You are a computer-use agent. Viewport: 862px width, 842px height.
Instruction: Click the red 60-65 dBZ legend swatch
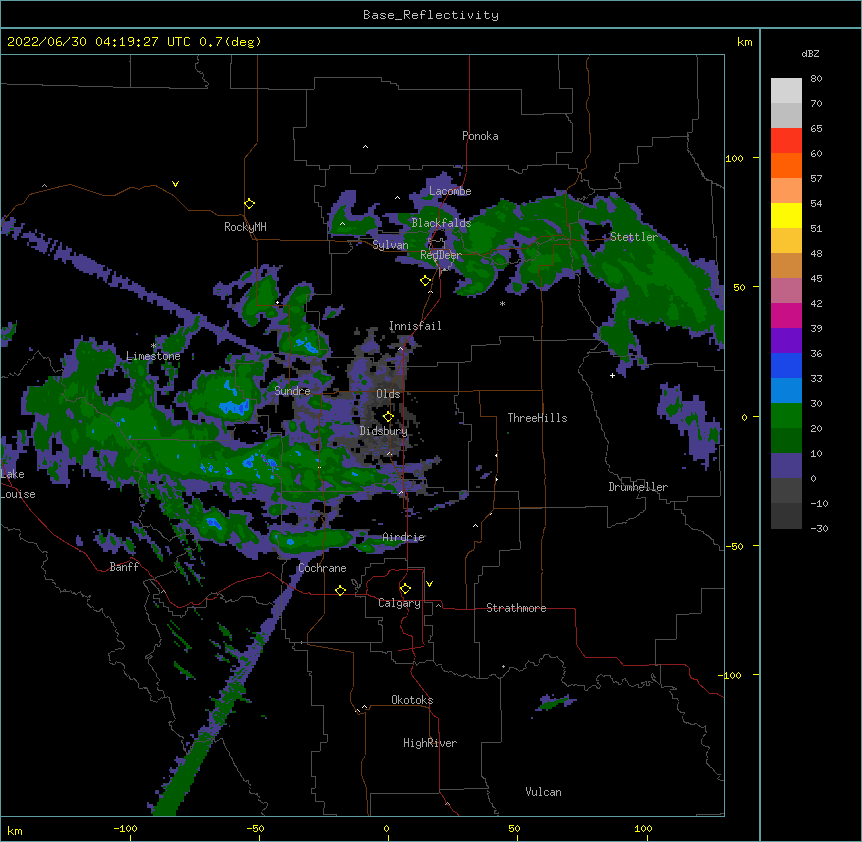[786, 140]
